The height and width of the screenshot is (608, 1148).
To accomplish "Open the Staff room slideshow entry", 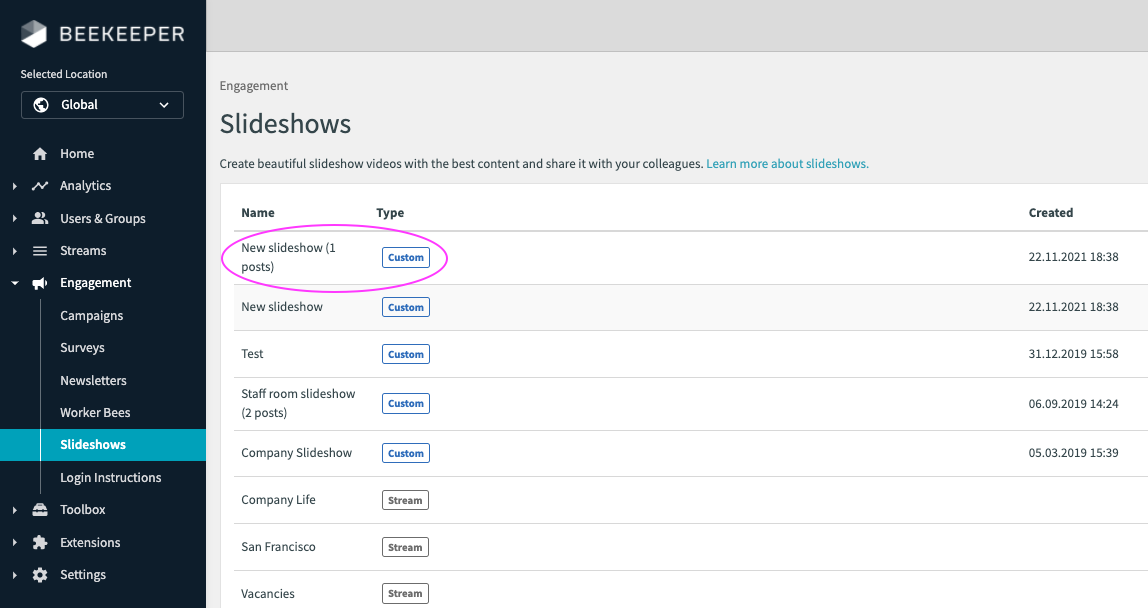I will coord(298,403).
